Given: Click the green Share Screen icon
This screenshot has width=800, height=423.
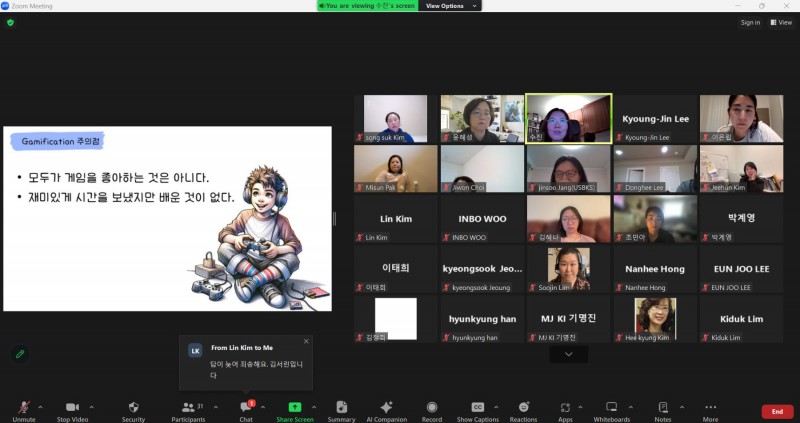Looking at the screenshot, I should click(x=295, y=409).
